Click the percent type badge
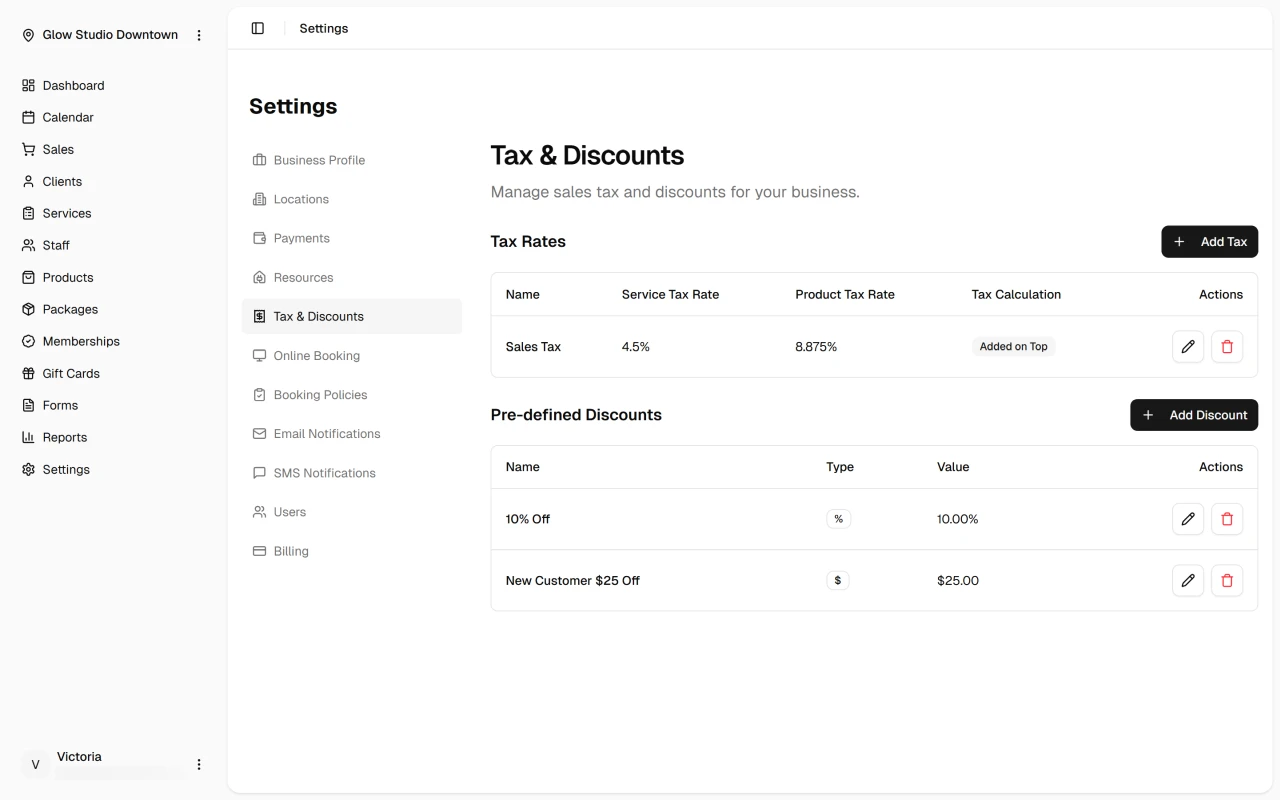This screenshot has width=1280, height=800. pyautogui.click(x=838, y=519)
